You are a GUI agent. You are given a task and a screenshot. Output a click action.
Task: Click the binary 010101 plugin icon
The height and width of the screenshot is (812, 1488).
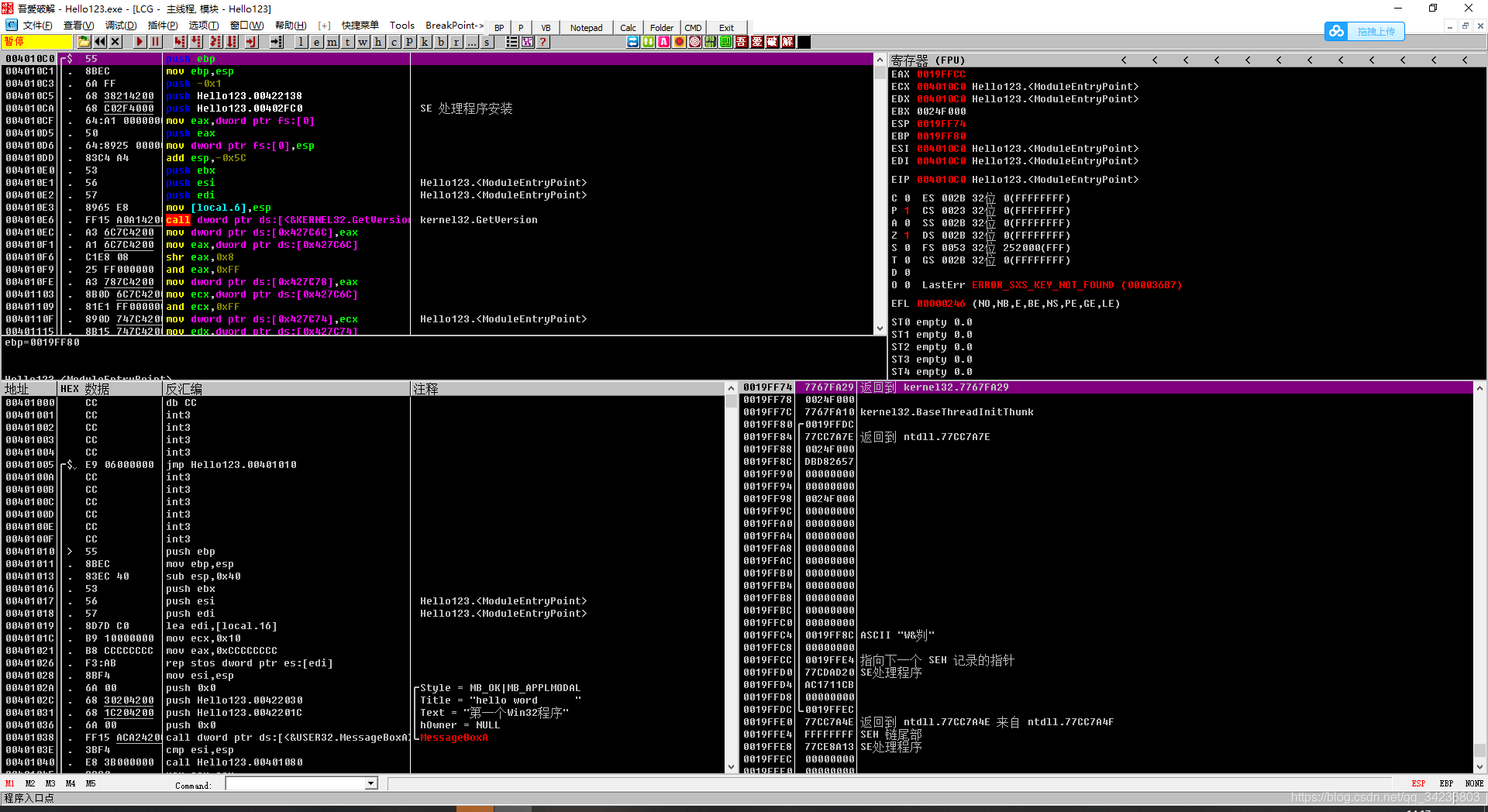tap(711, 42)
